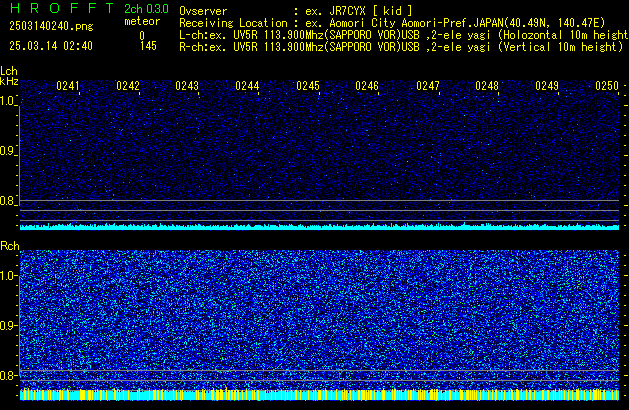This screenshot has width=629, height=410.
Task: Click the Lch 0.8 kHz axis label
Action: pyautogui.click(x=8, y=201)
